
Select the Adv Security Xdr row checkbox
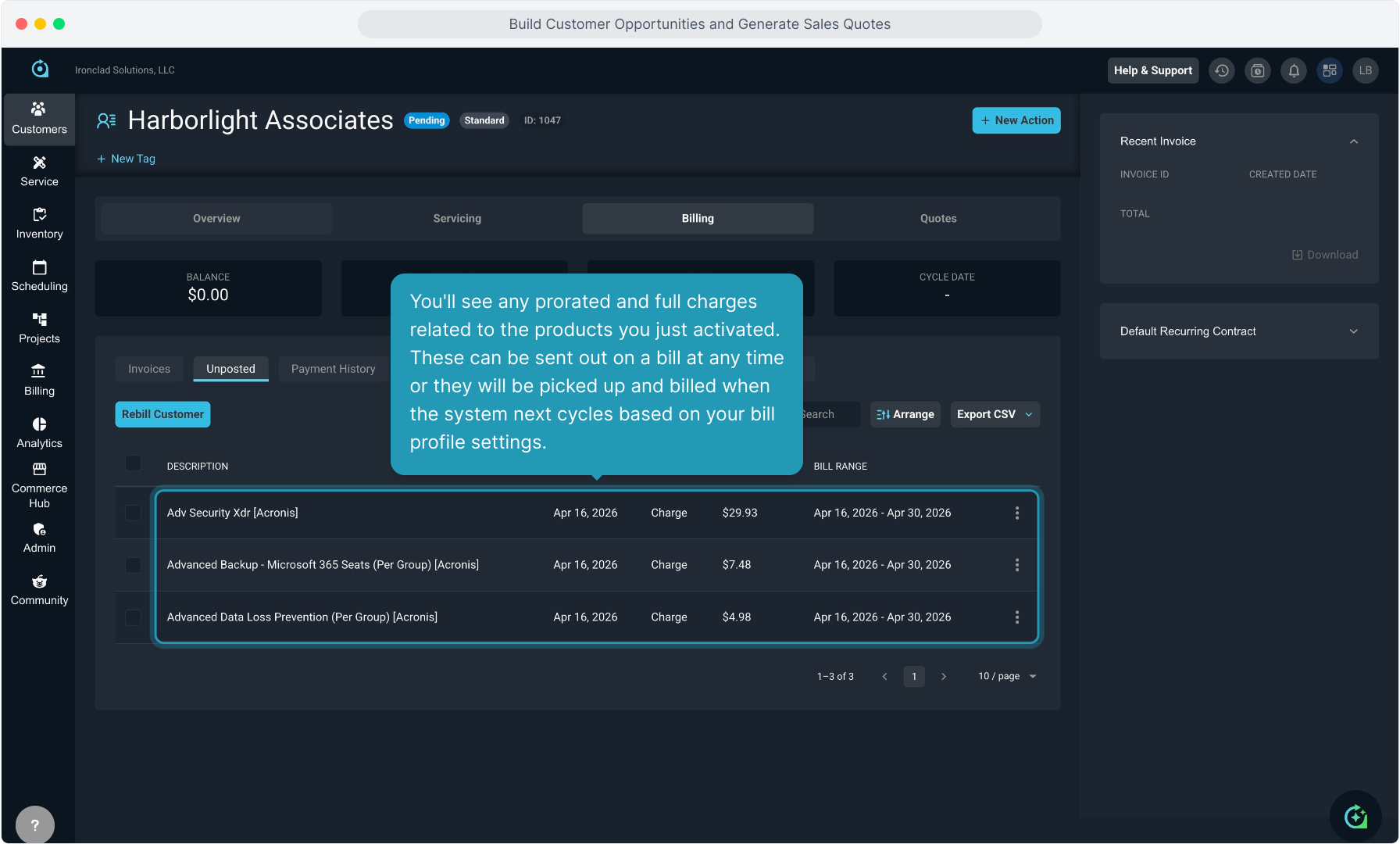pos(134,513)
